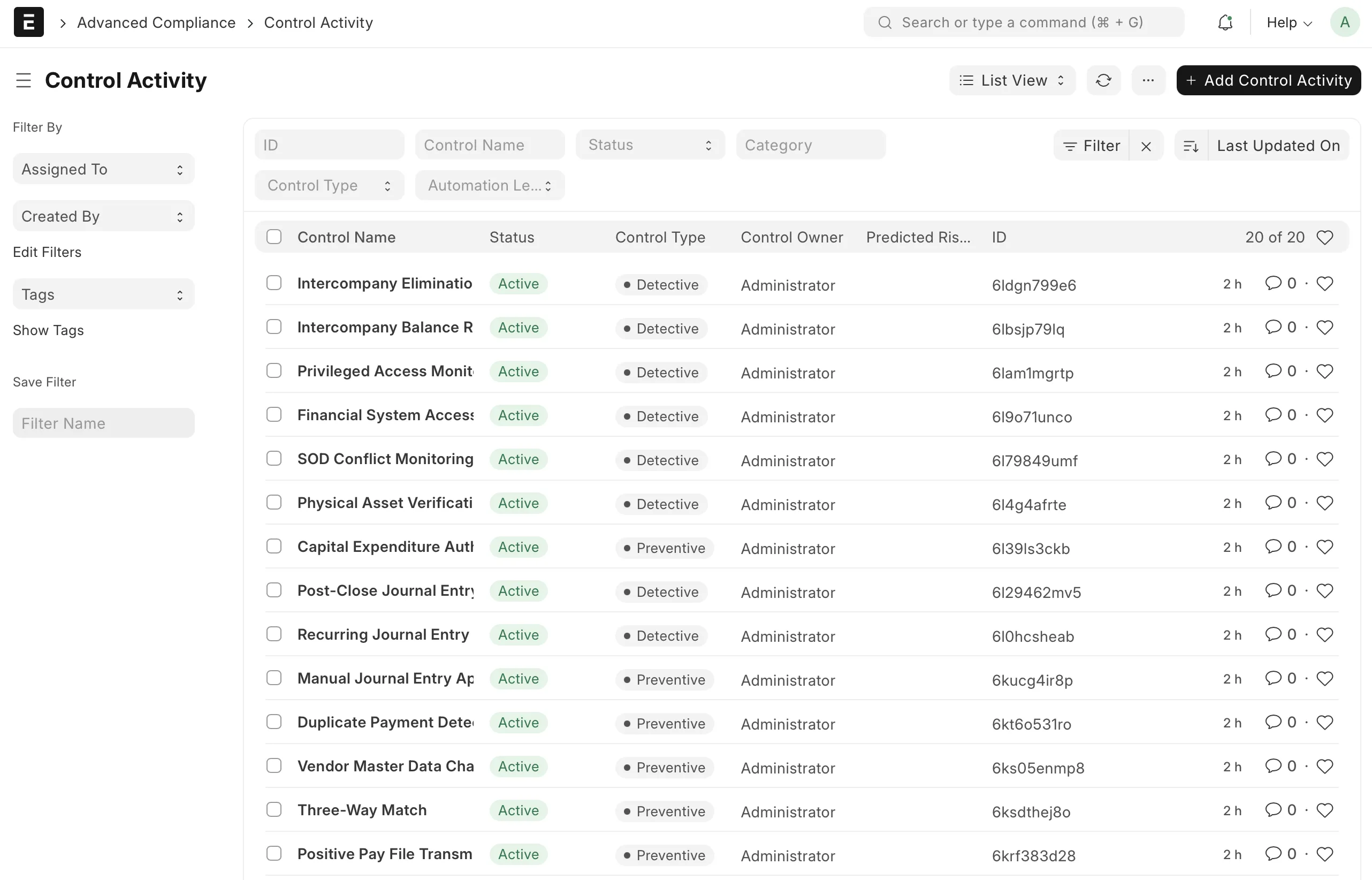Toggle sort direction icon
Viewport: 1372px width, 880px height.
[1191, 146]
